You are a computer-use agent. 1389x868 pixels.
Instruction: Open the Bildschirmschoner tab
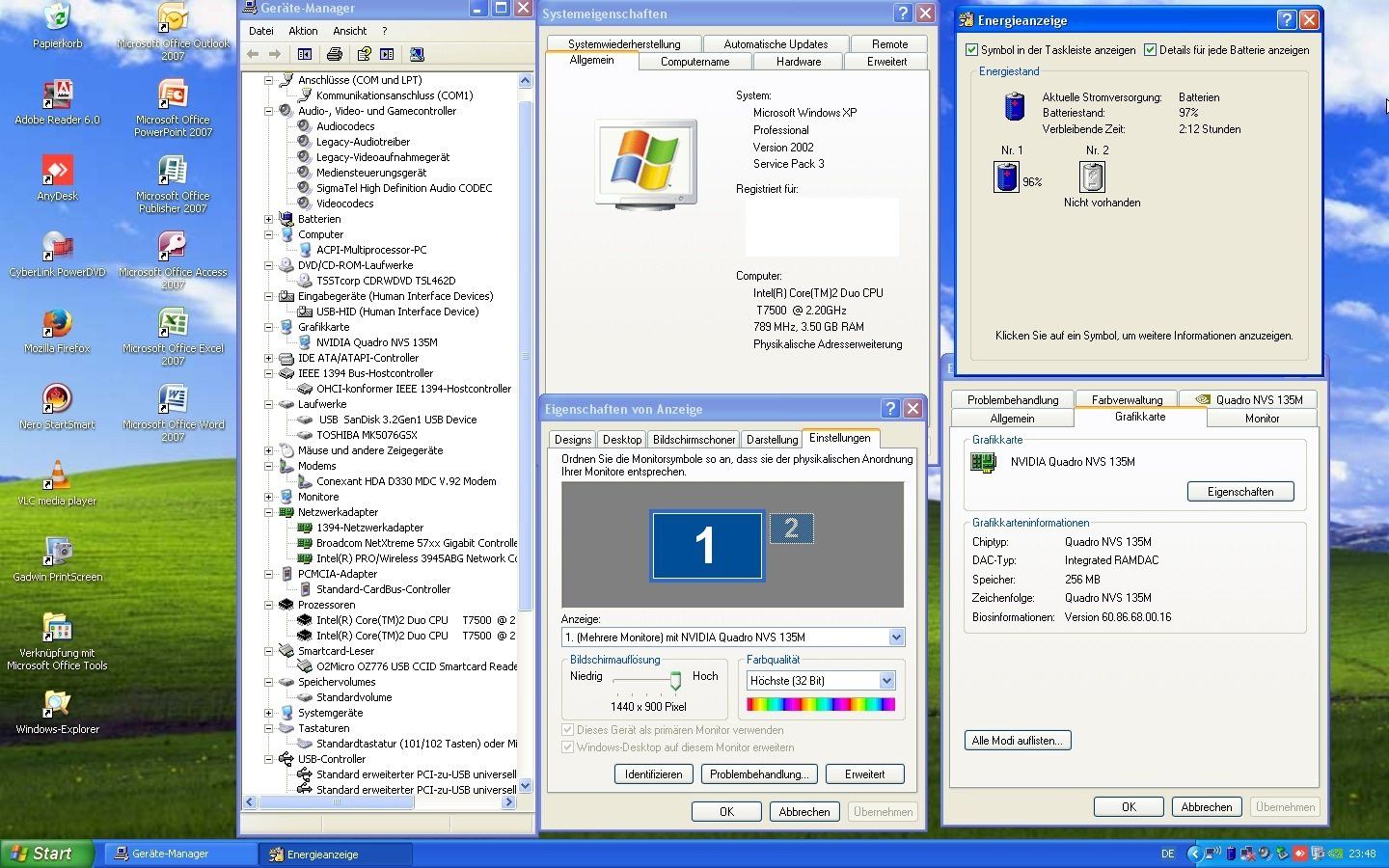694,440
